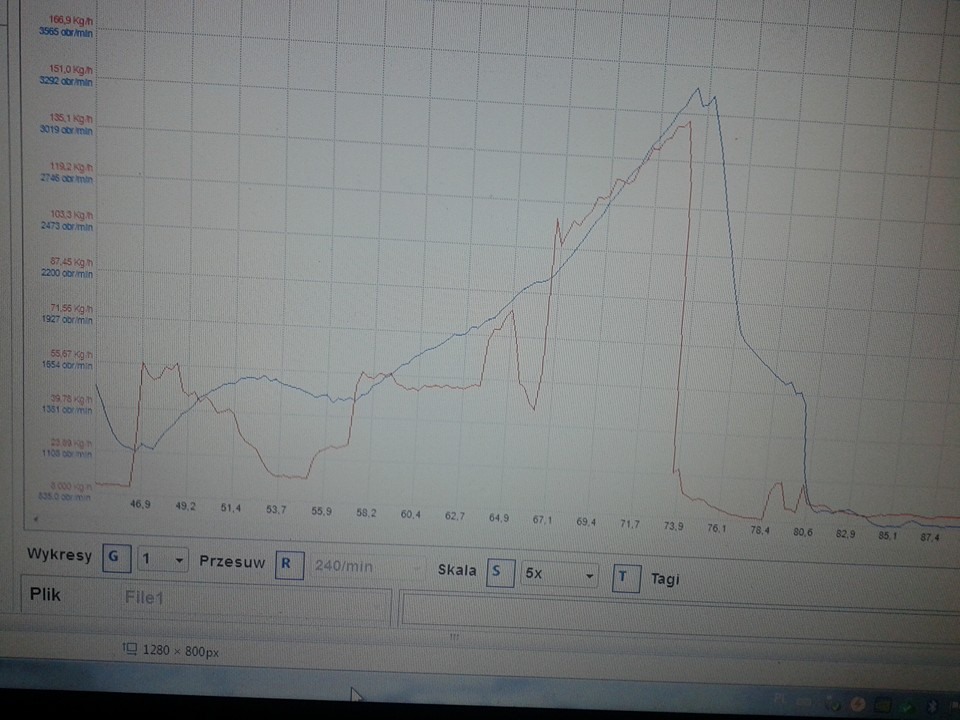Click the '71,7' time axis value
Viewport: 960px width, 720px height.
coord(630,524)
